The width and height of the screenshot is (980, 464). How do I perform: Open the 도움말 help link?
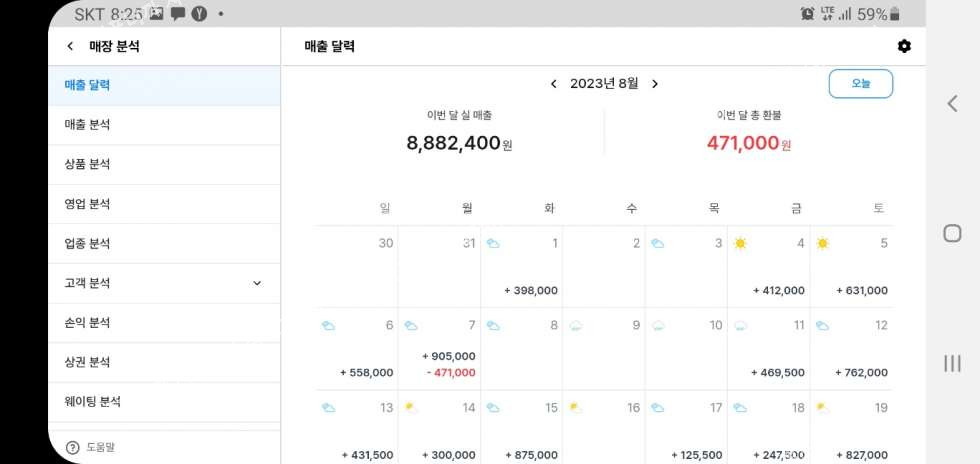coord(102,448)
